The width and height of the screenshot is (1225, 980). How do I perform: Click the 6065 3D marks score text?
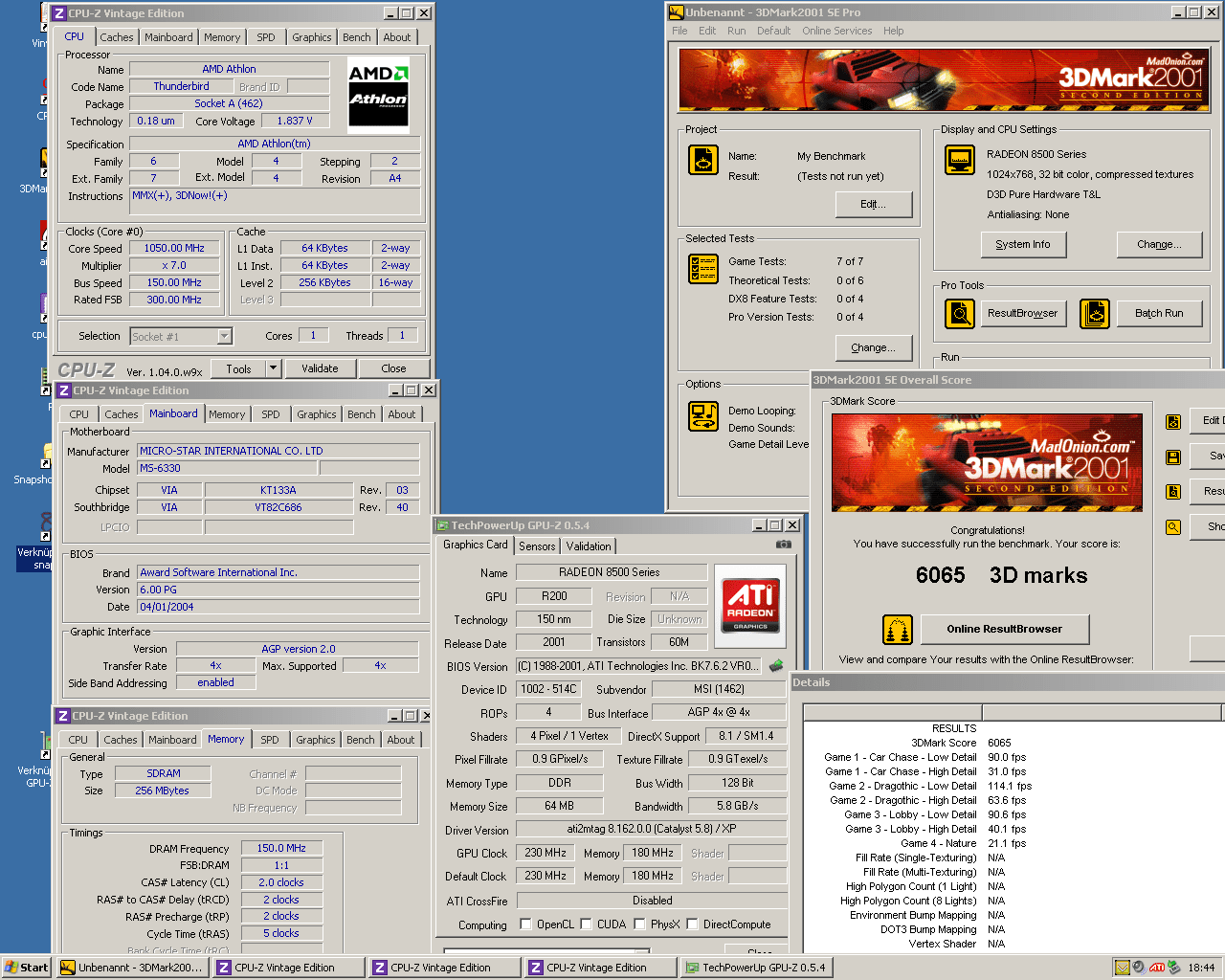tap(1001, 575)
